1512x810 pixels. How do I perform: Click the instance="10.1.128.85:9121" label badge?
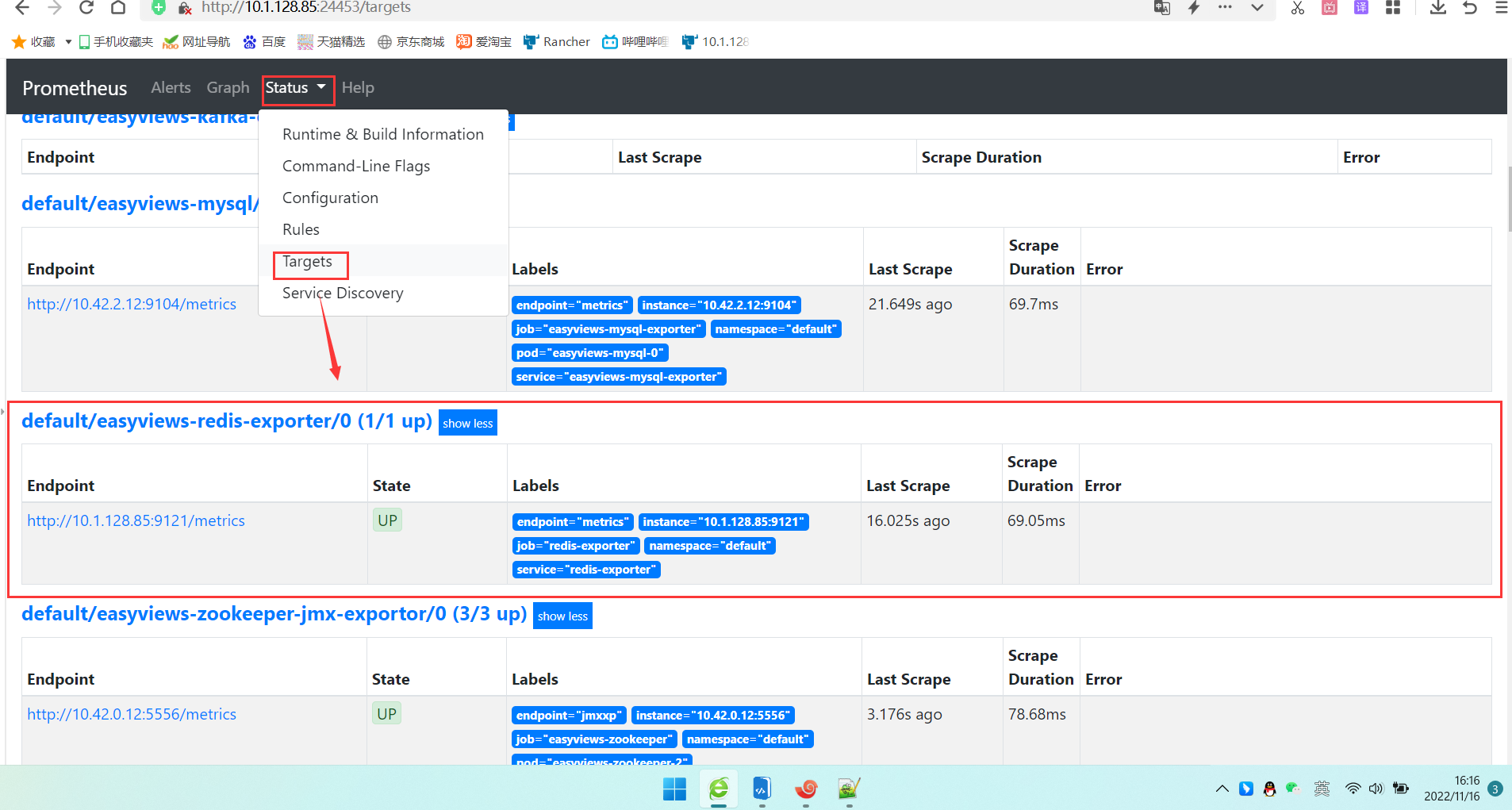tap(723, 522)
